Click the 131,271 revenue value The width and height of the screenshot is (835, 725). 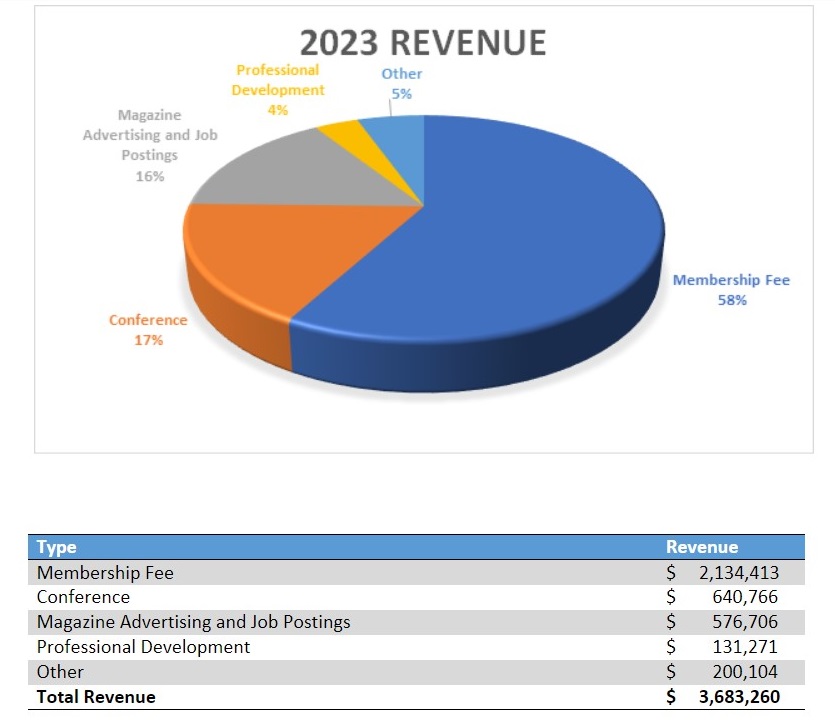745,647
